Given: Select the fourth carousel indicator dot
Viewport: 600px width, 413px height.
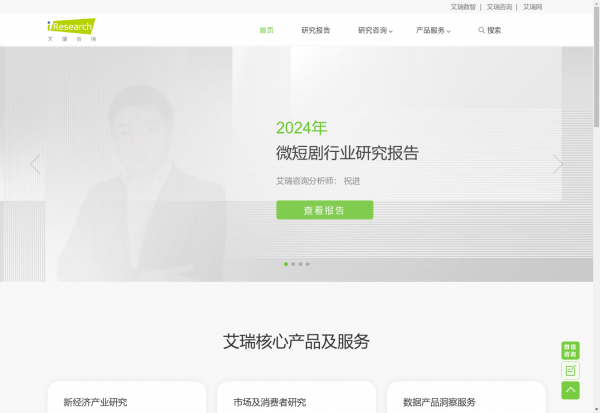Looking at the screenshot, I should [x=308, y=264].
